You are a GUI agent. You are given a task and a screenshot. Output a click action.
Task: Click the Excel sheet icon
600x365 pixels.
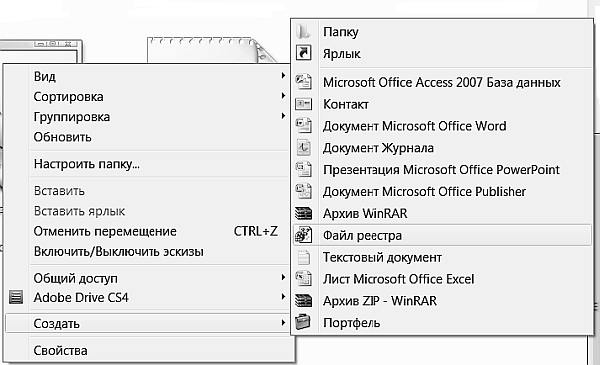coord(303,279)
